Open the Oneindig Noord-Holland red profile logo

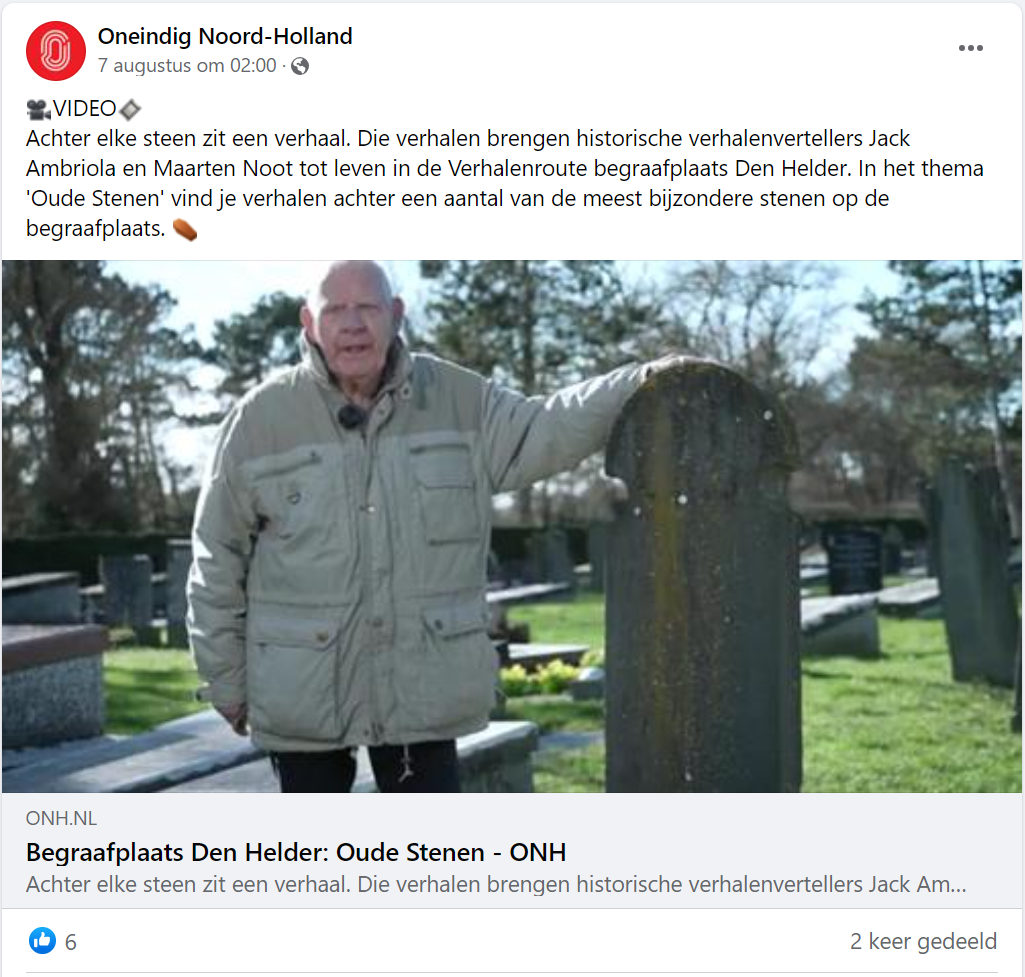(x=56, y=51)
